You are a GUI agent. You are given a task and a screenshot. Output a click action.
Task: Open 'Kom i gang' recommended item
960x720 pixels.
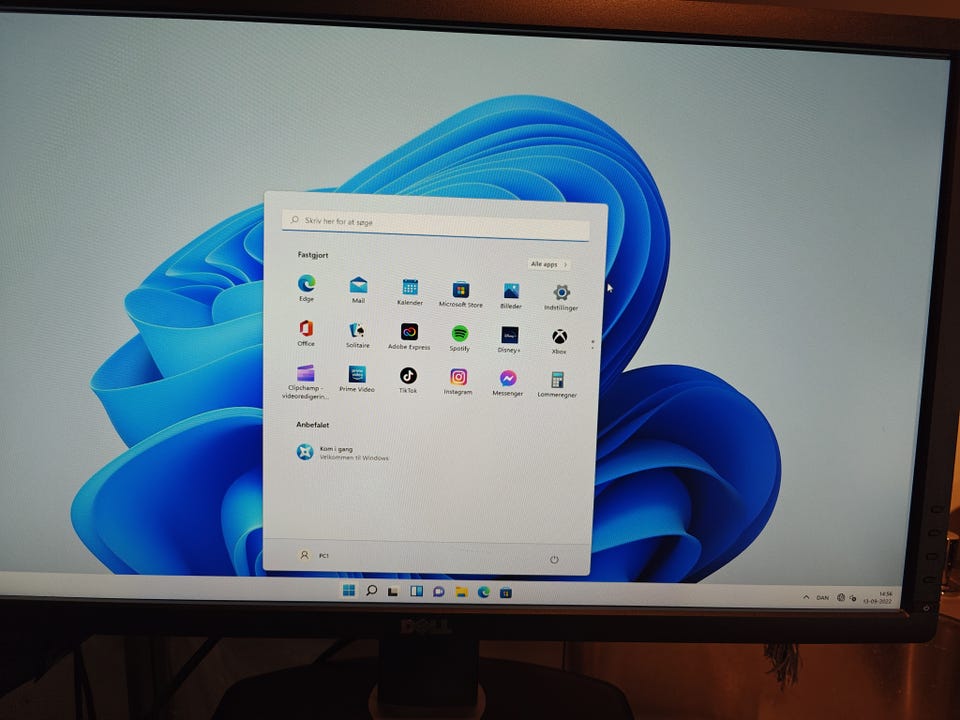pyautogui.click(x=343, y=452)
